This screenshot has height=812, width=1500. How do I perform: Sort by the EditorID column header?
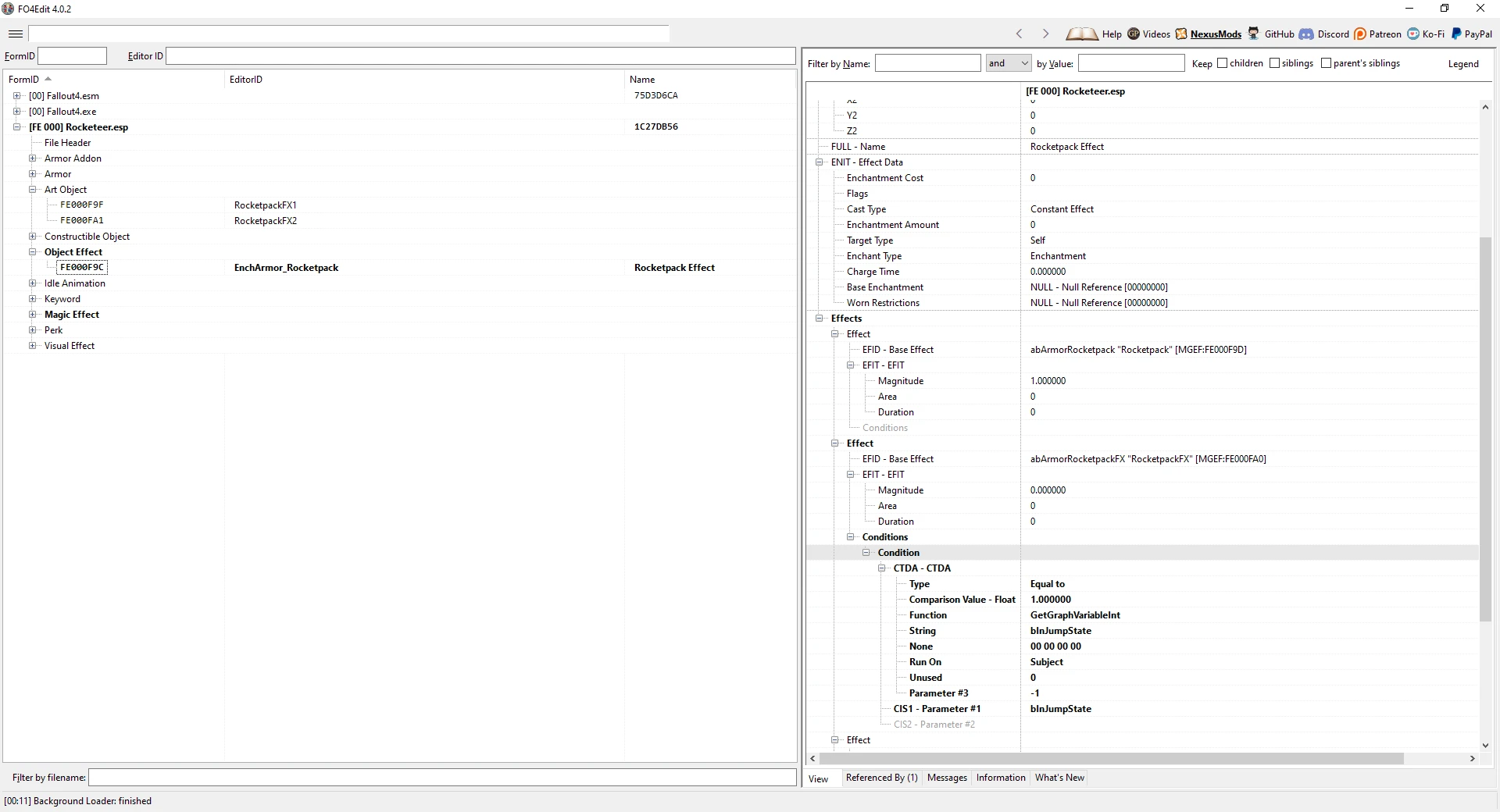pos(424,80)
